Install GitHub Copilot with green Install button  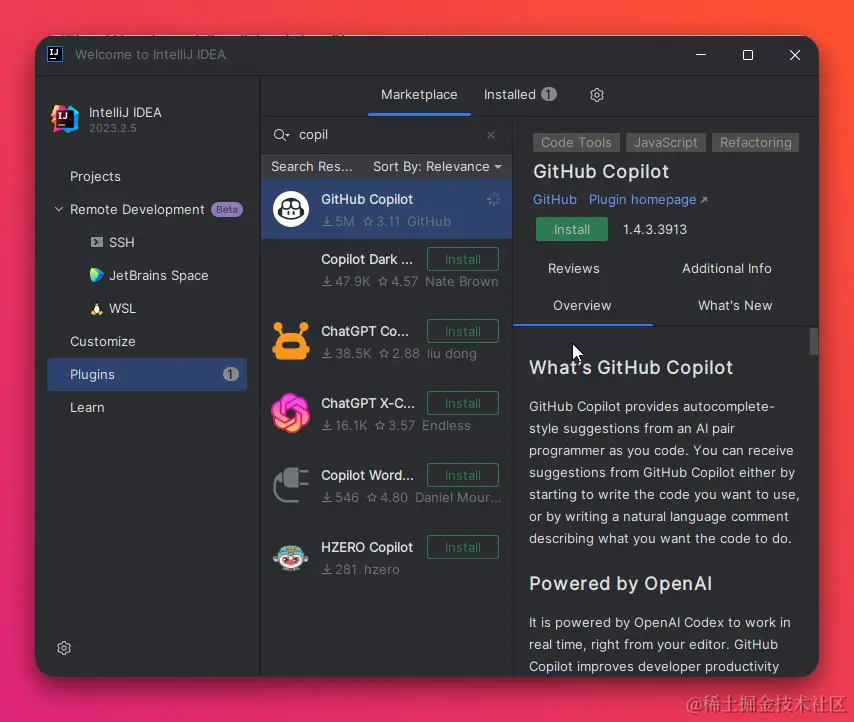click(x=571, y=229)
